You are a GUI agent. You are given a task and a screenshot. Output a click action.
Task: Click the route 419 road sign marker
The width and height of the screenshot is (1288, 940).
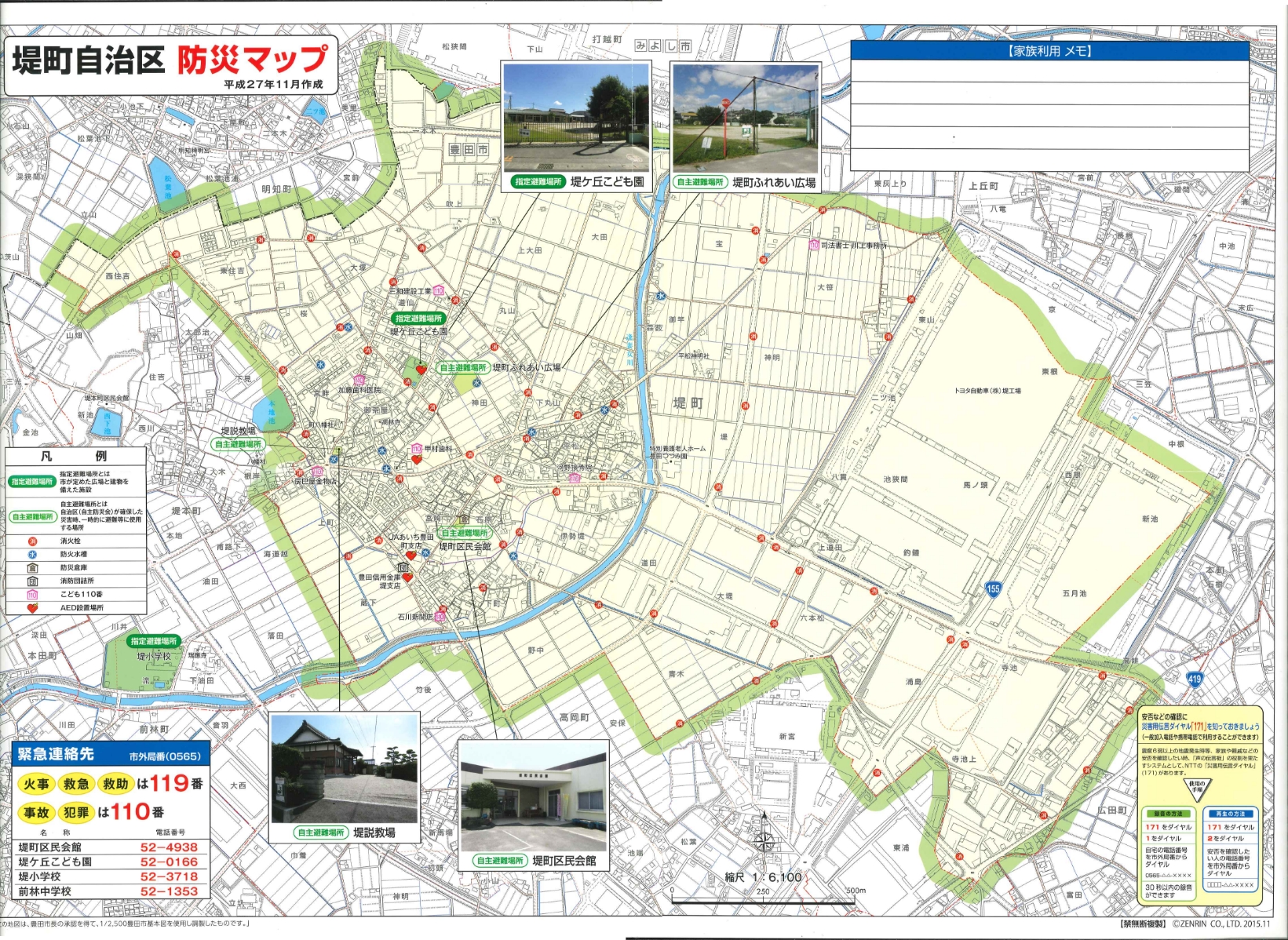click(1194, 679)
